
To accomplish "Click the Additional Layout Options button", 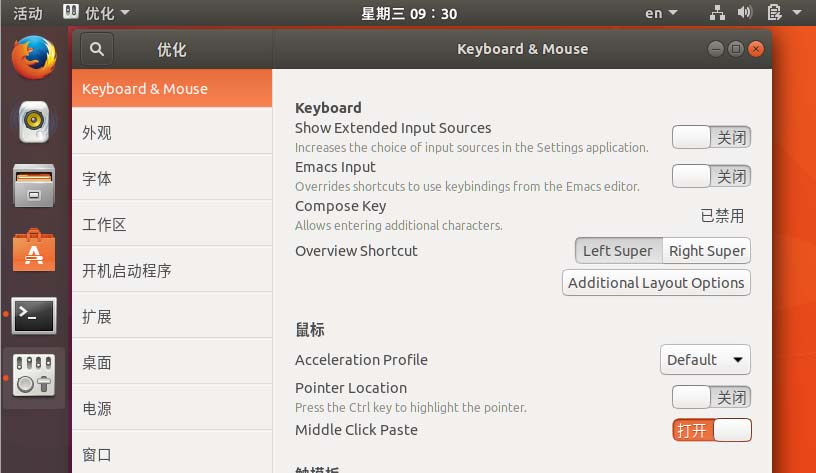I will tap(656, 283).
